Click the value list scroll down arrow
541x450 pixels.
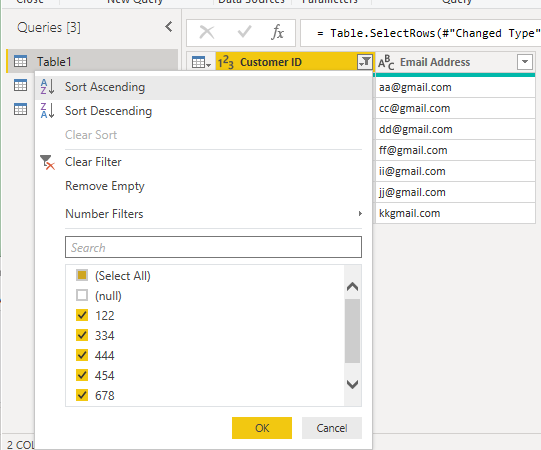(x=352, y=384)
